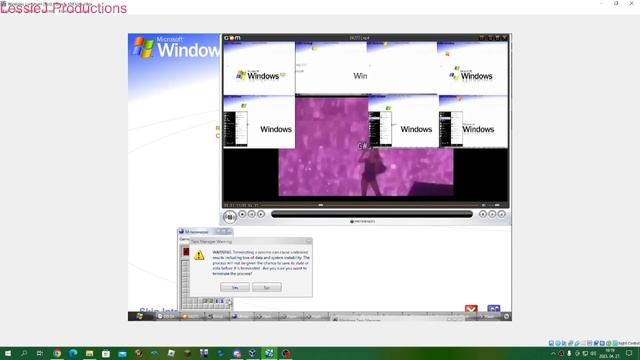Open Microsoft Edge from the taskbar

(x=73, y=353)
